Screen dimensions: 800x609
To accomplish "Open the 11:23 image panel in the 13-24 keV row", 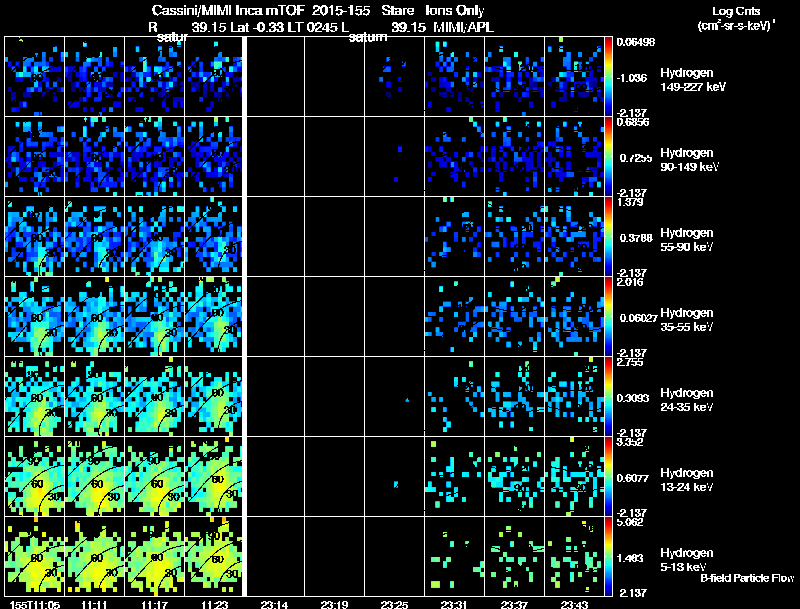I will tap(214, 476).
